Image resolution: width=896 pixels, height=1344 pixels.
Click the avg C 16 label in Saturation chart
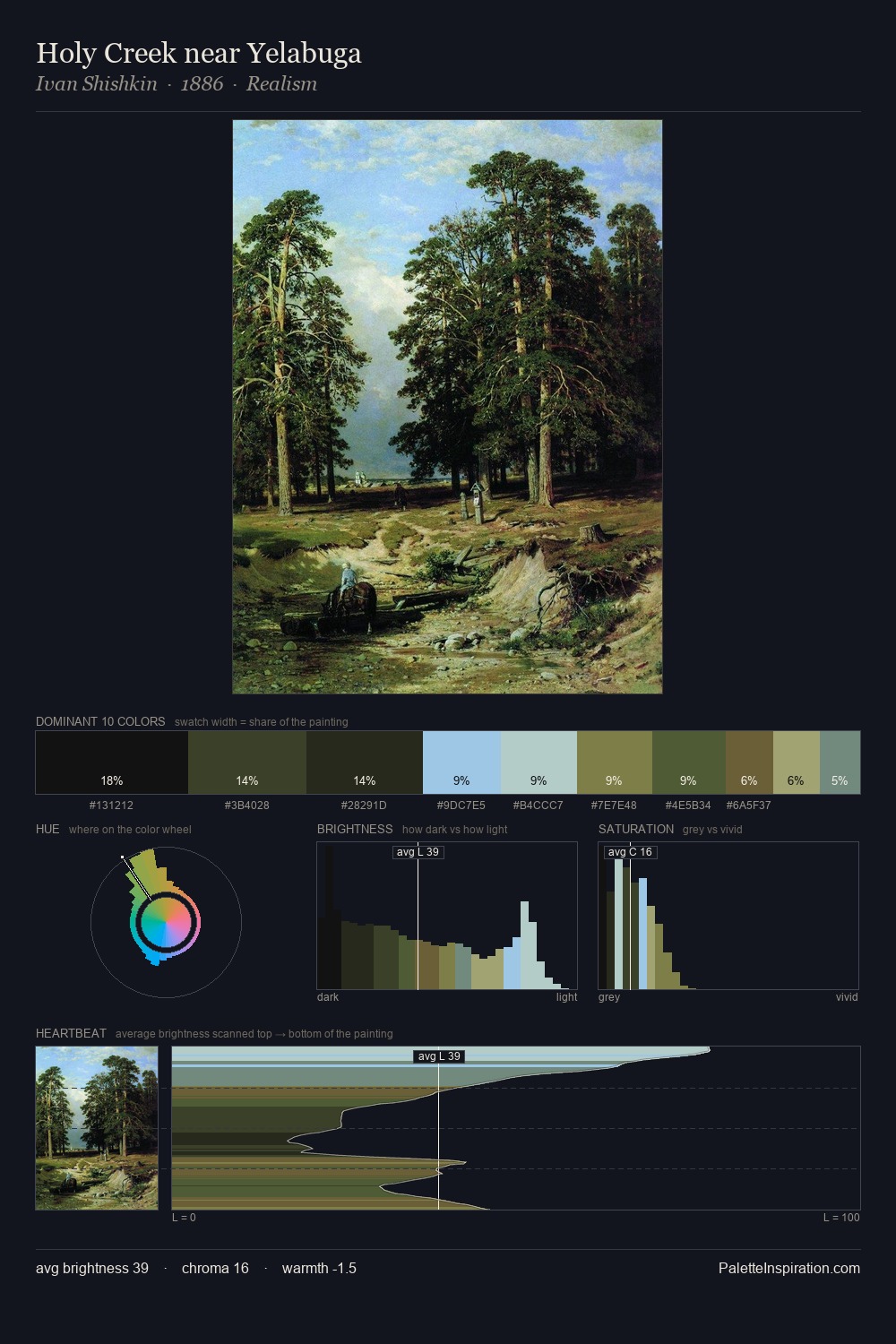(x=630, y=852)
